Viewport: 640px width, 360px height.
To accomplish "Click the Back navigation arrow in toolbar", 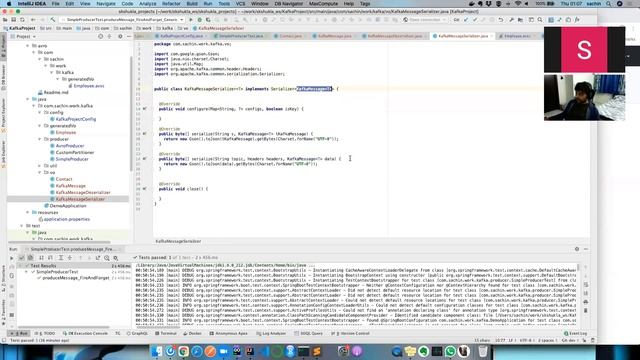I will click(x=33, y=20).
